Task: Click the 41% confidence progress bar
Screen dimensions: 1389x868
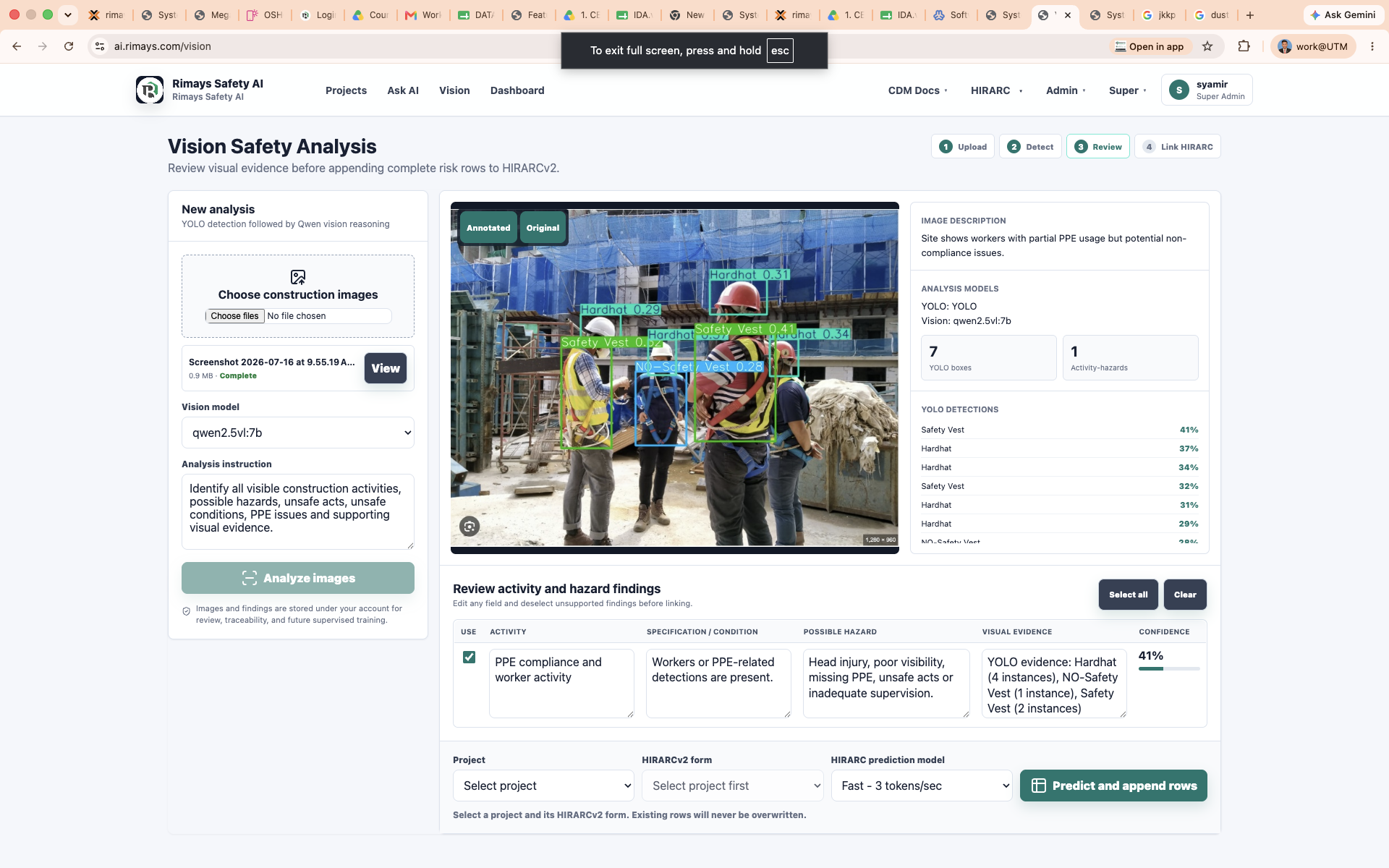Action: [x=1169, y=669]
